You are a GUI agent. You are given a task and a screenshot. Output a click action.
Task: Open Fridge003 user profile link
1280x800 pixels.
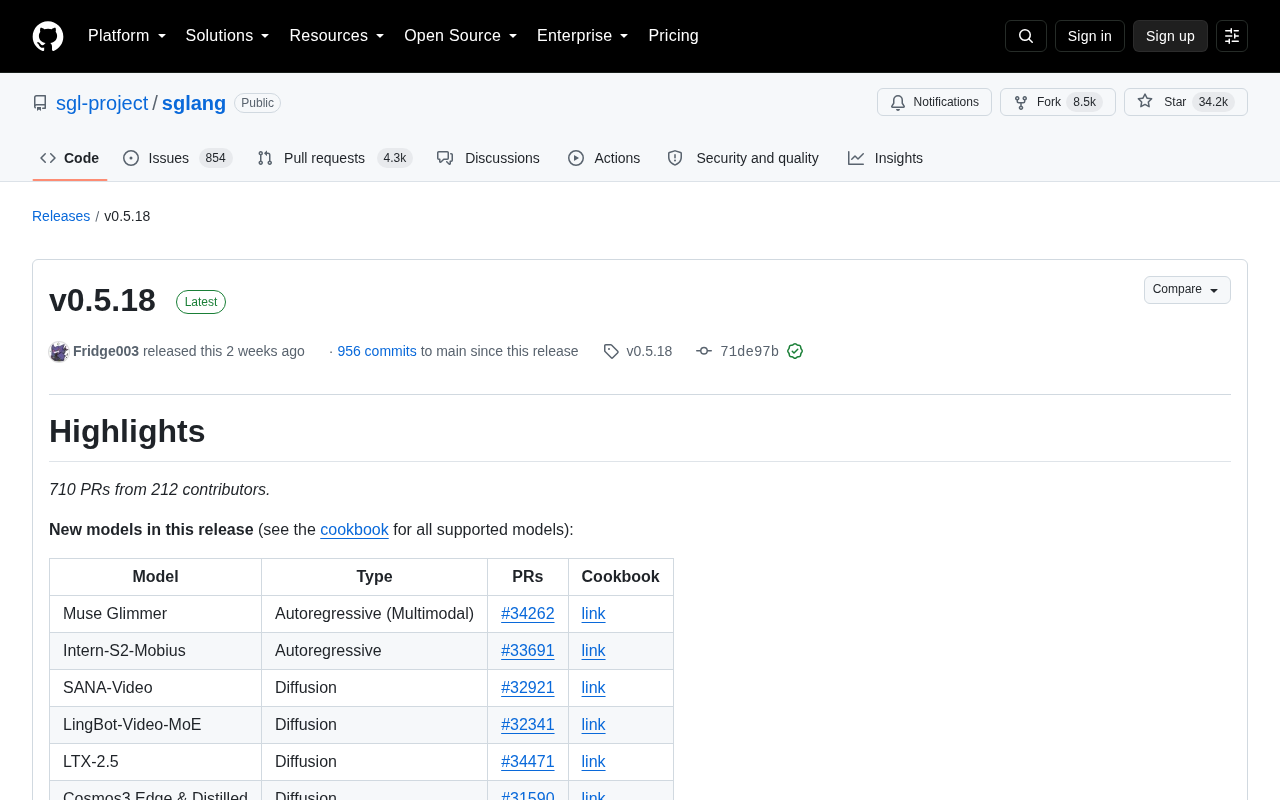point(106,351)
